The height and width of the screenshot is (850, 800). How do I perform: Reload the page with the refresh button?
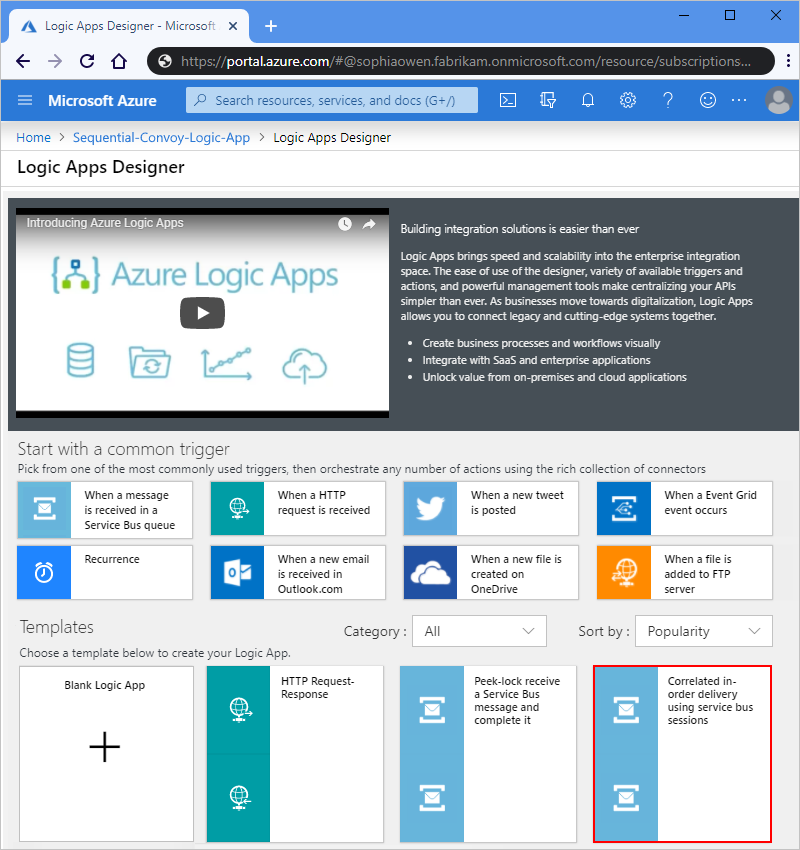pos(87,61)
